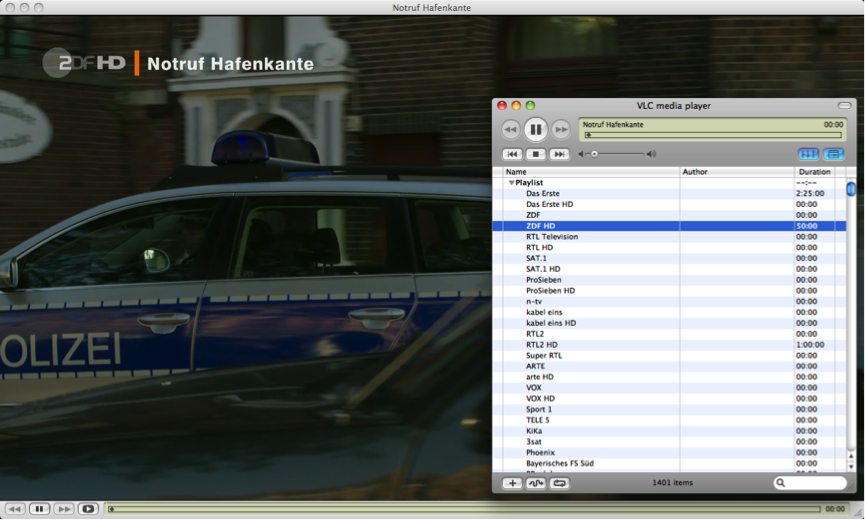Skip to next playlist item

point(559,154)
